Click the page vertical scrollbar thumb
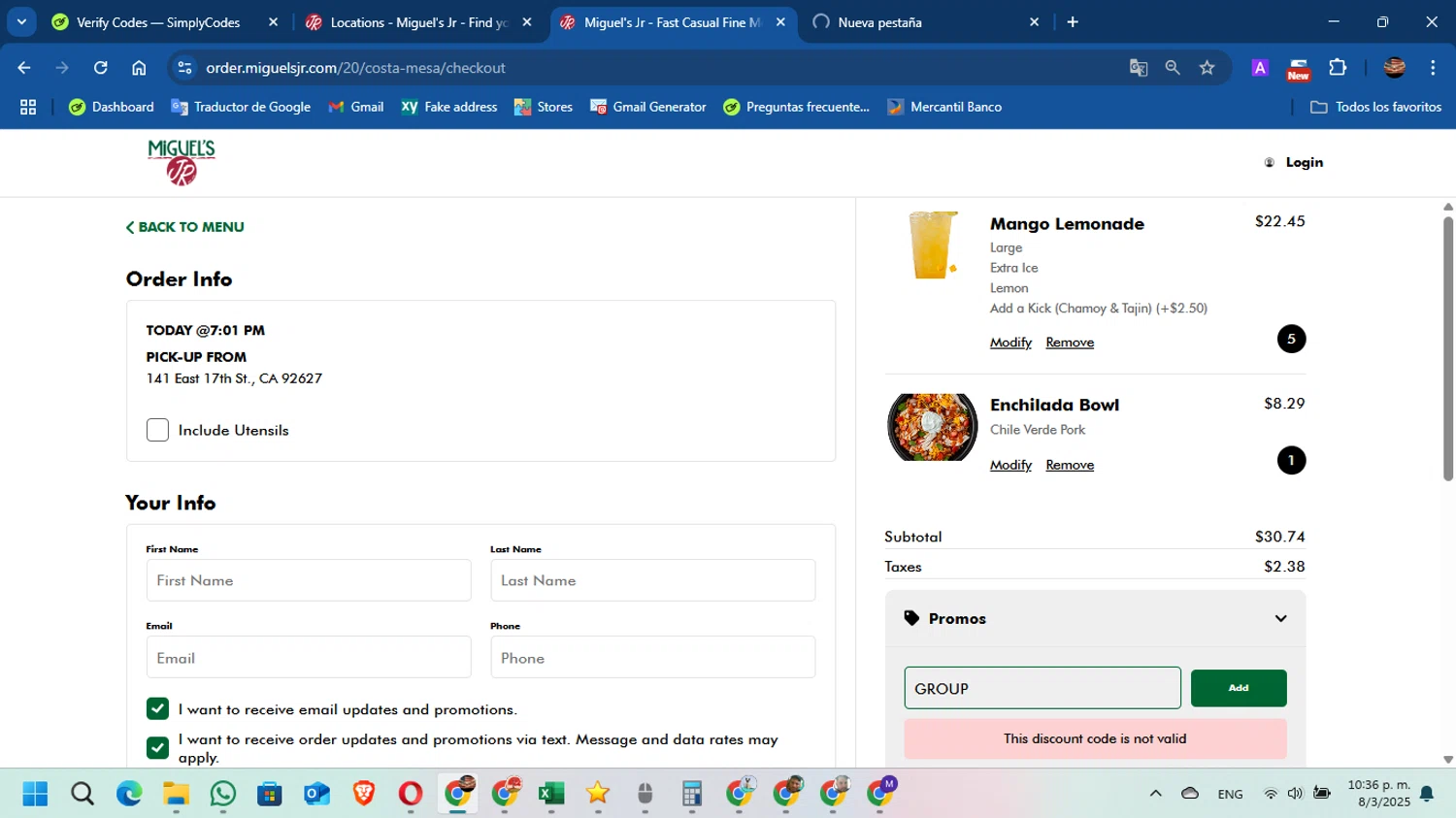Viewport: 1456px width, 818px height. point(1447,348)
